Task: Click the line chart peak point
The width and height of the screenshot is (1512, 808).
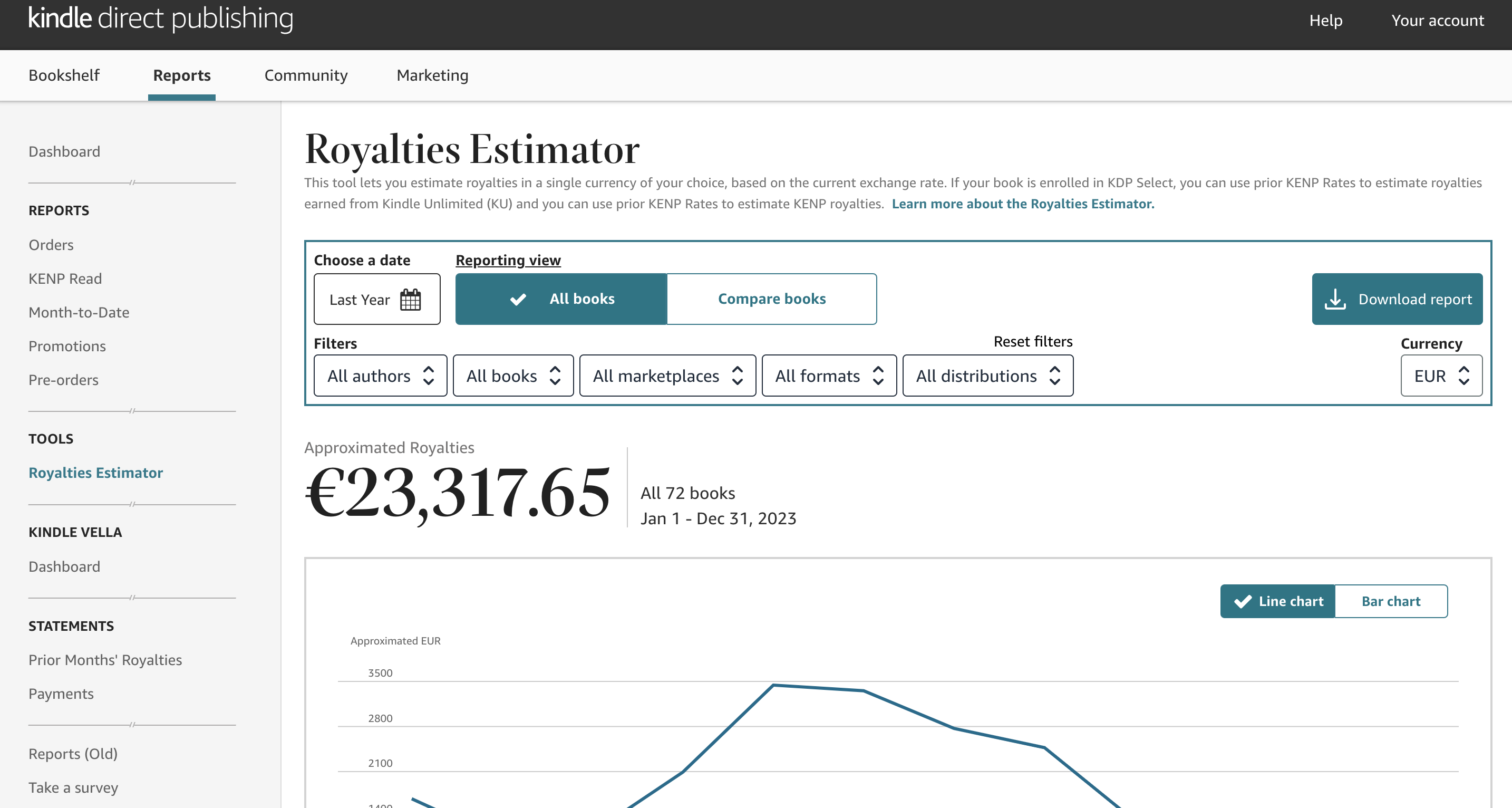Action: [x=773, y=685]
